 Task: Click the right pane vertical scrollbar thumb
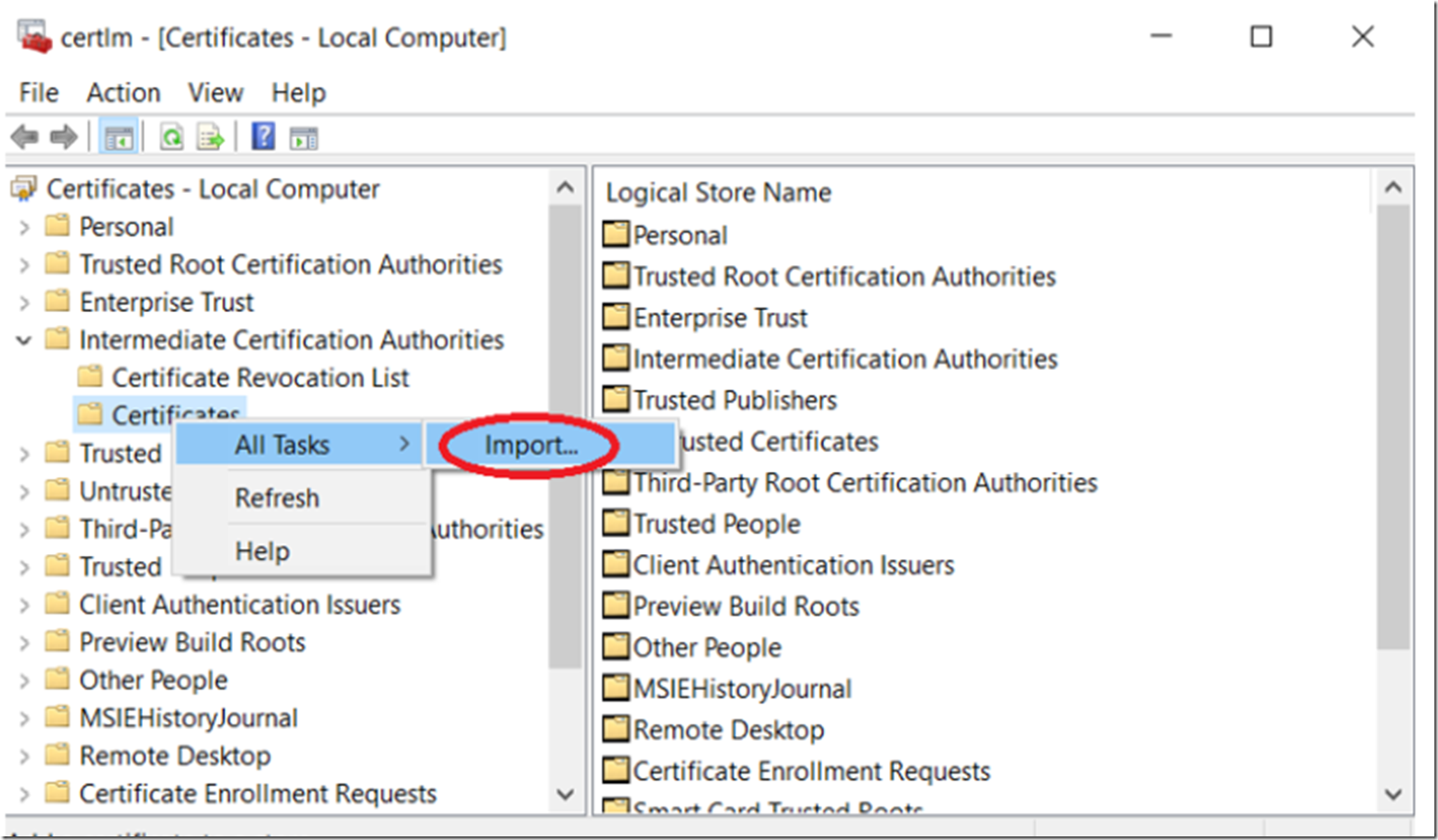click(1393, 426)
